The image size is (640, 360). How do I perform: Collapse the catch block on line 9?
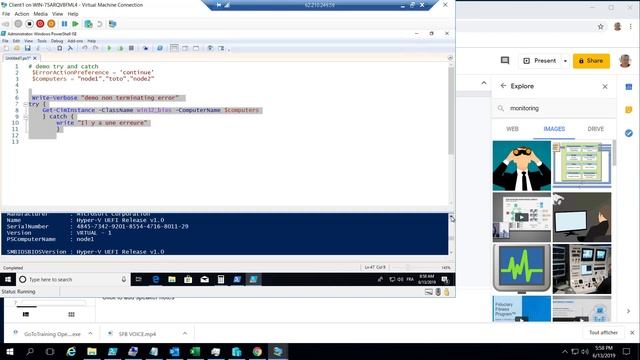click(x=25, y=117)
